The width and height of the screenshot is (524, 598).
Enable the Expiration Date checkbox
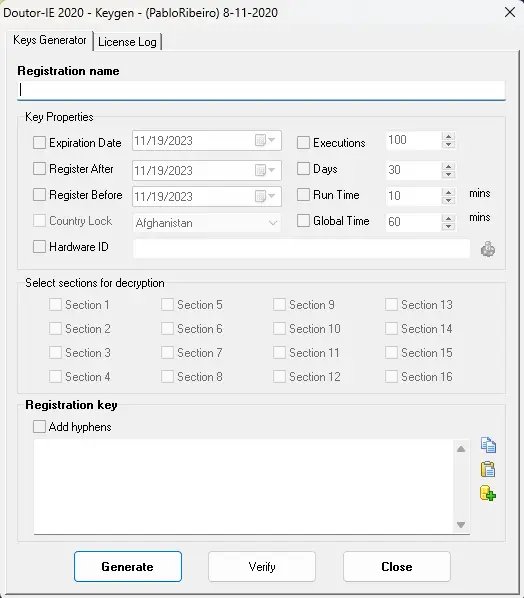point(39,143)
